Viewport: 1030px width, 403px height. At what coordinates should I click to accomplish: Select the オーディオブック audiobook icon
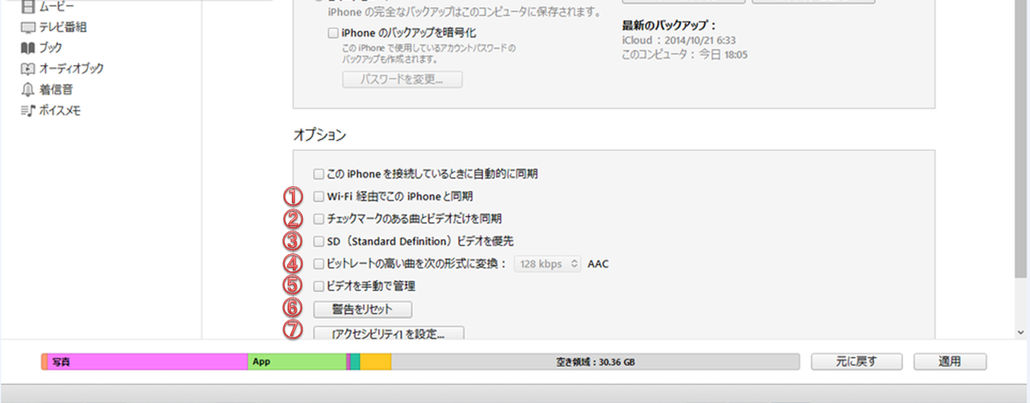28,68
